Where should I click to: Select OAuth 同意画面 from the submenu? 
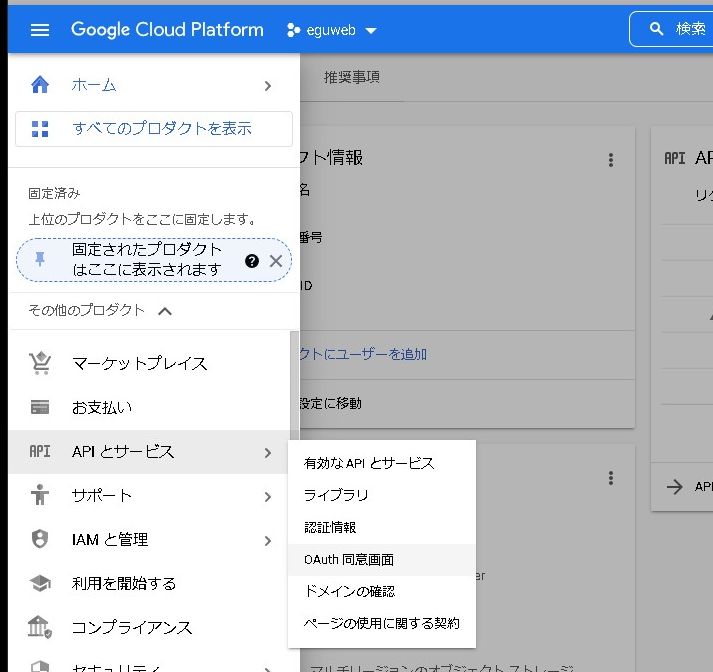349,560
